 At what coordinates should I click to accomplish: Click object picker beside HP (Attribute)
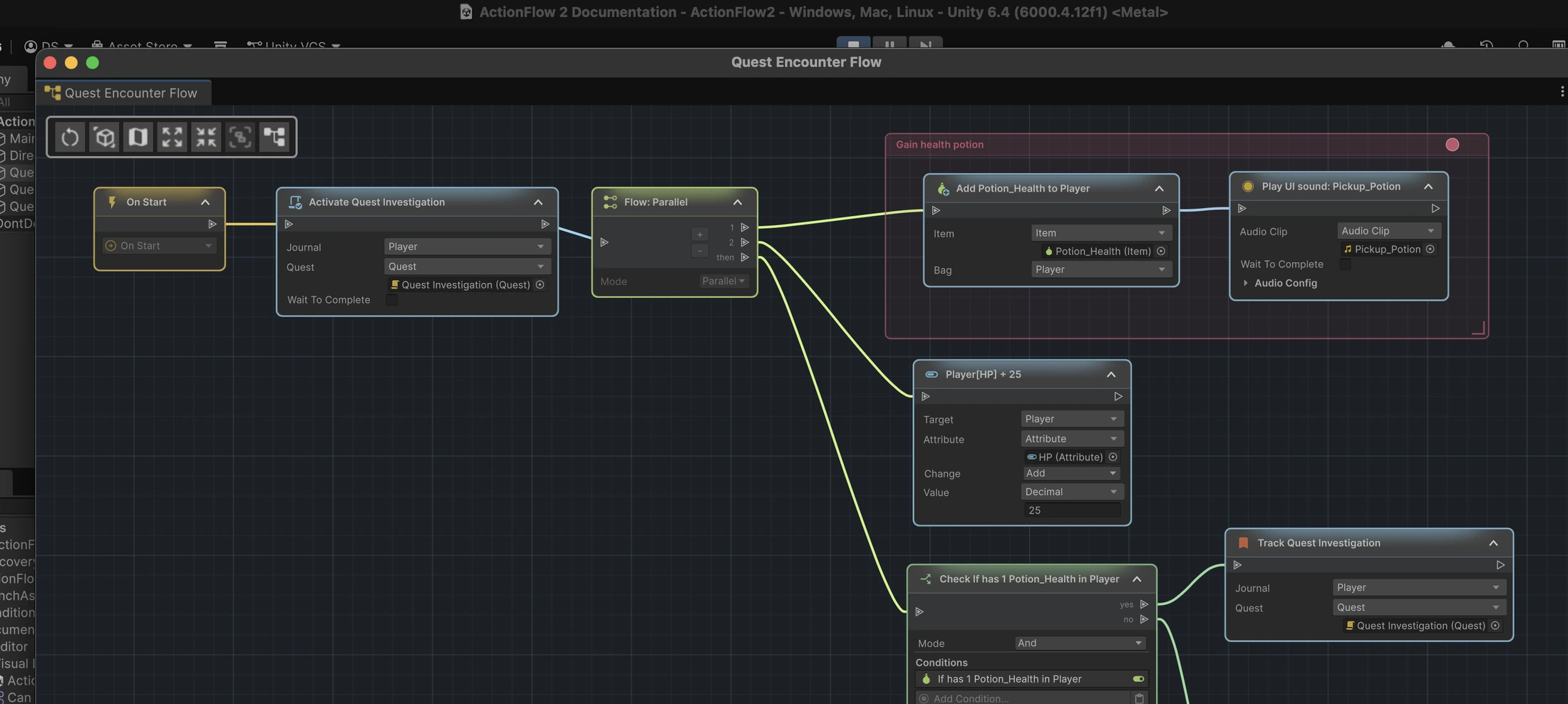point(1113,457)
